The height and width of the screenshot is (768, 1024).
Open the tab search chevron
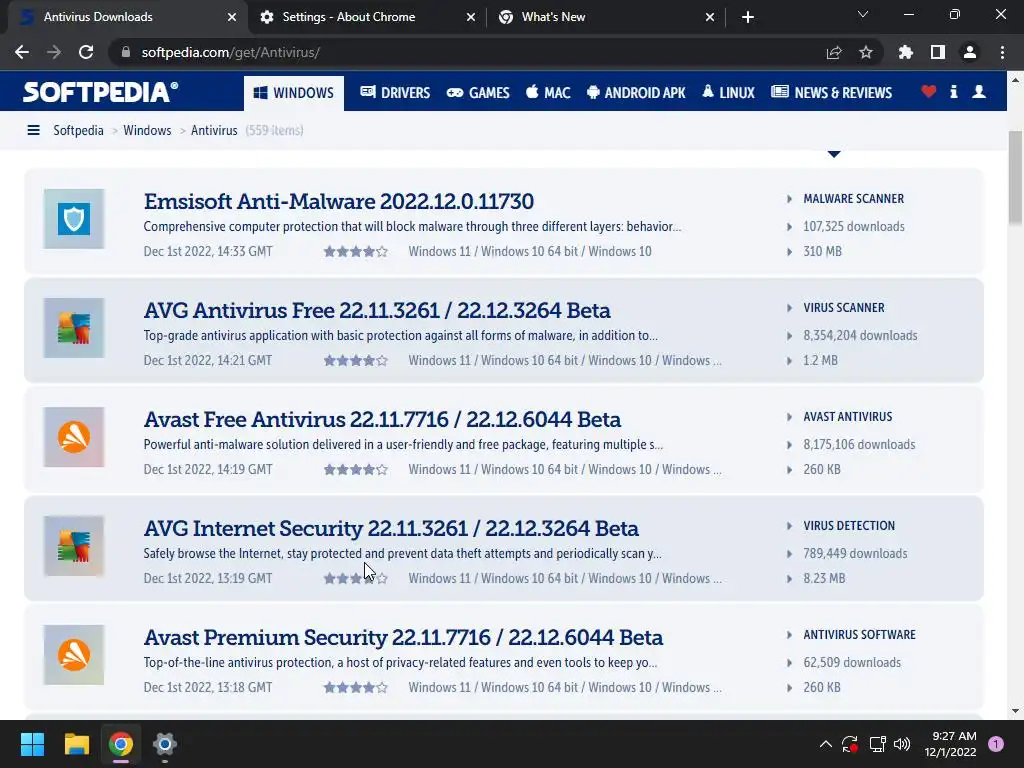coord(863,14)
